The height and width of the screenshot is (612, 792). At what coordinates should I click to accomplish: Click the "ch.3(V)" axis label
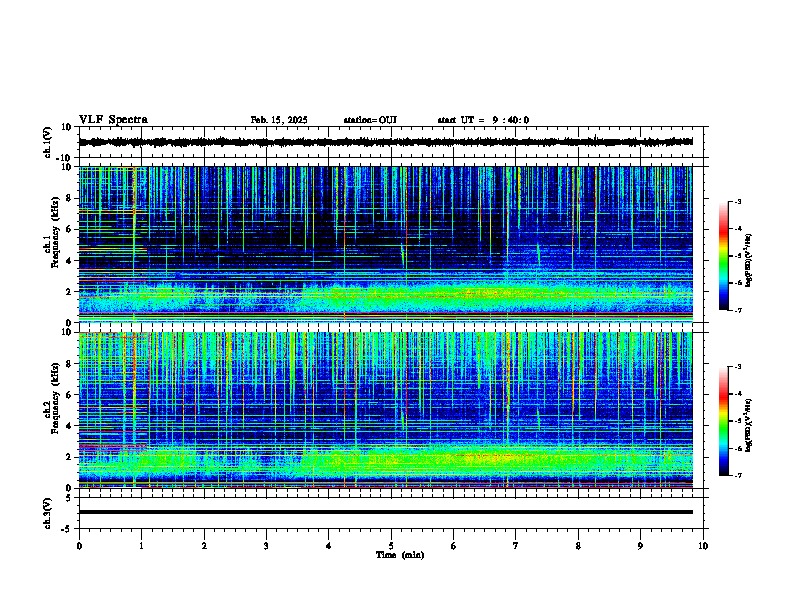tap(48, 513)
